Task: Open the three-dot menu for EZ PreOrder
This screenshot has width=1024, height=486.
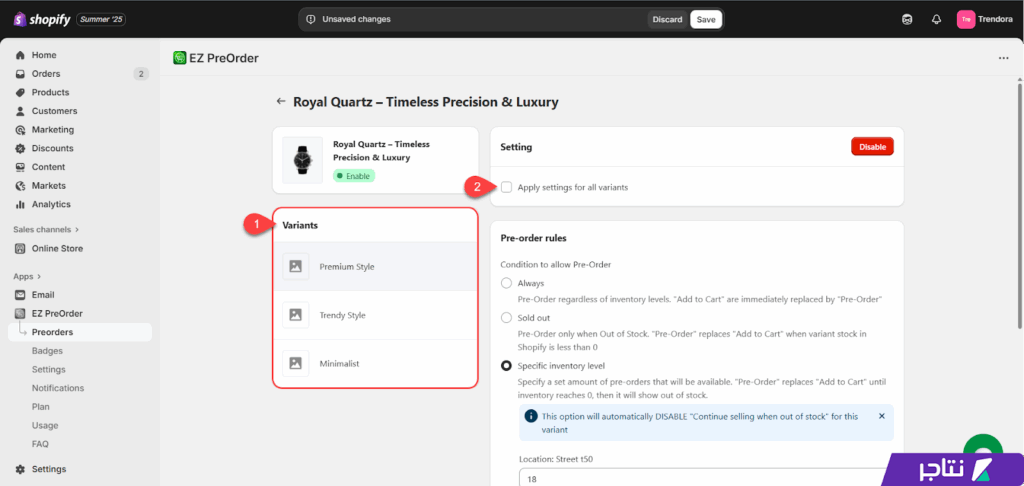Action: (x=1003, y=58)
